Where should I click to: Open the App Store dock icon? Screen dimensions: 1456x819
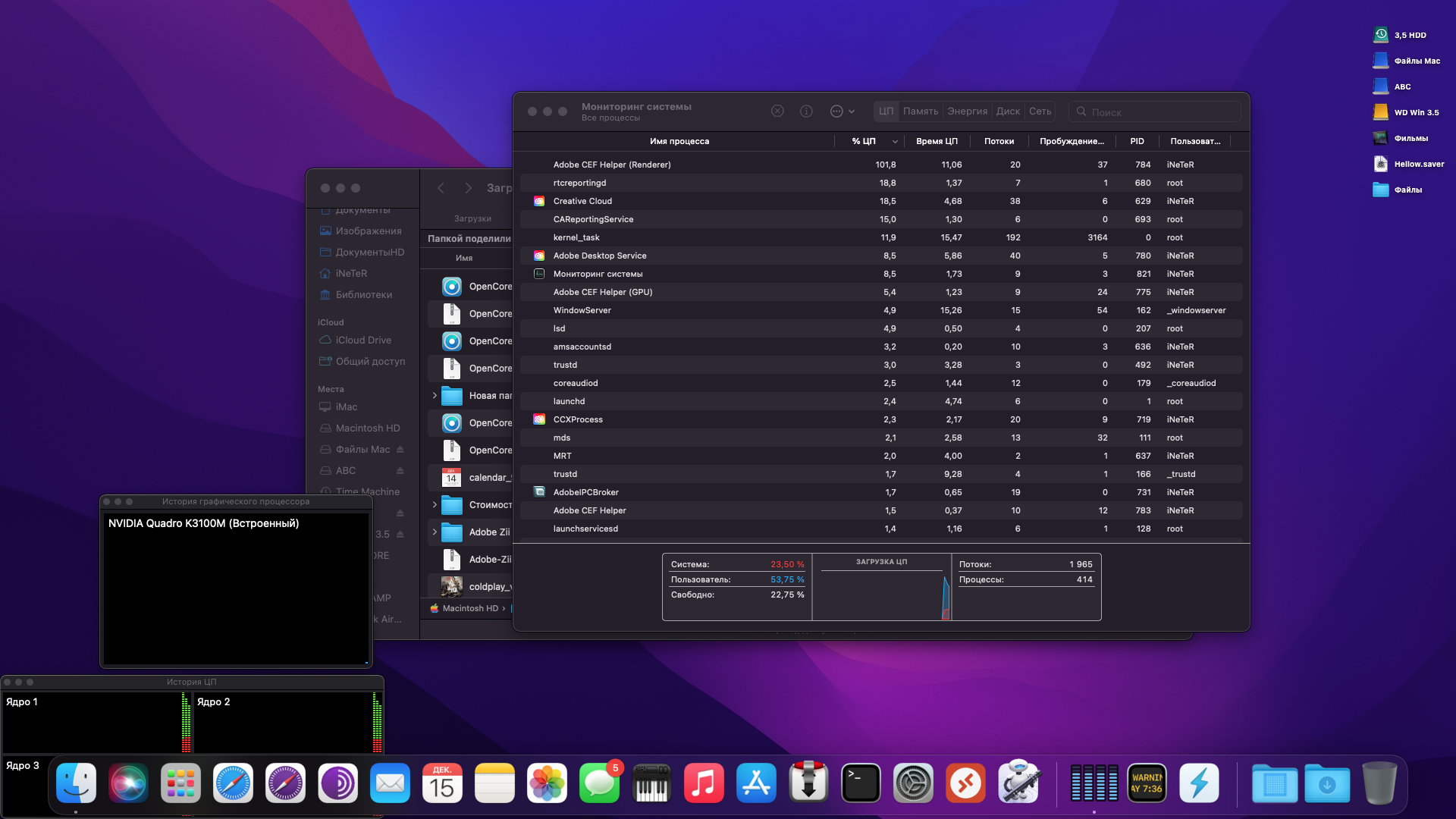tap(756, 783)
